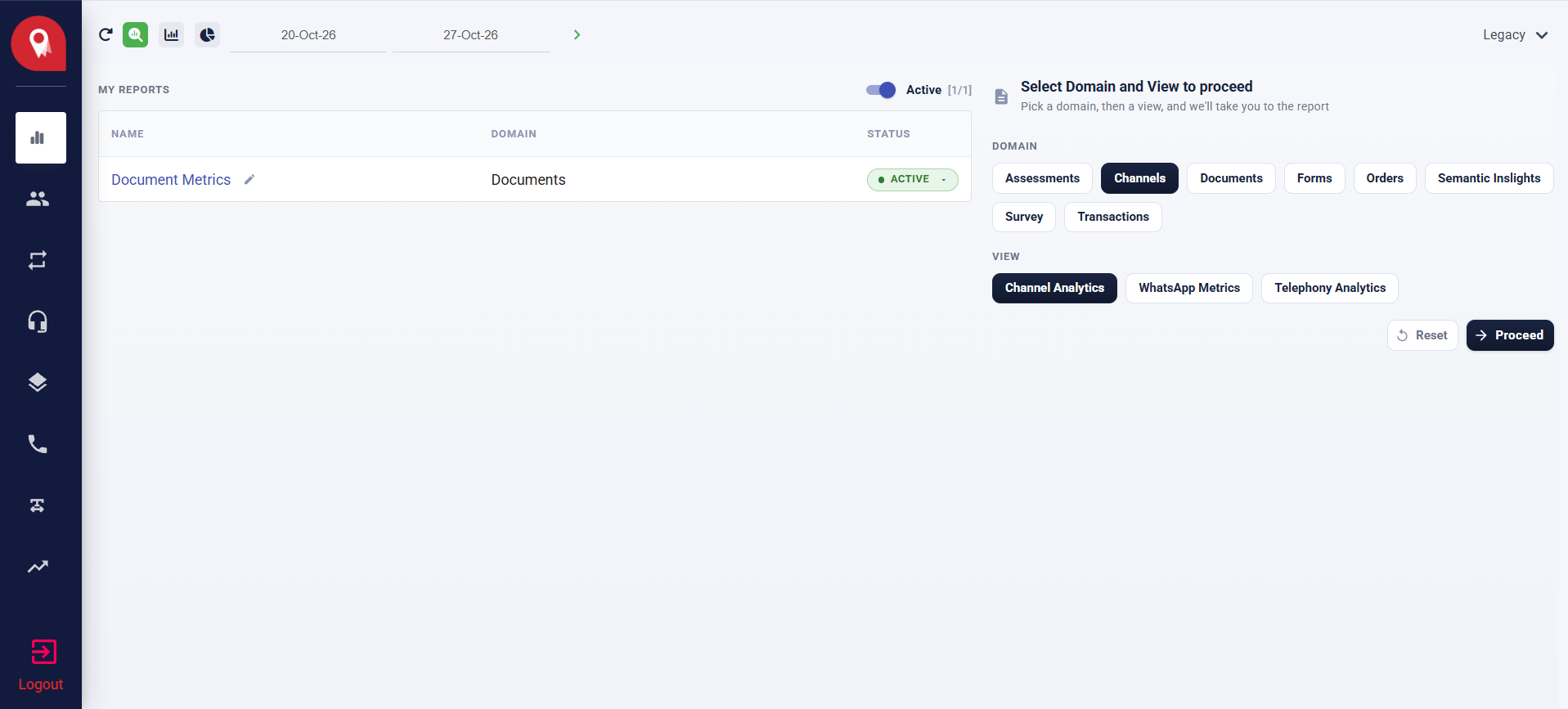Click the green arrow next to dates
The image size is (1568, 709).
click(x=577, y=34)
